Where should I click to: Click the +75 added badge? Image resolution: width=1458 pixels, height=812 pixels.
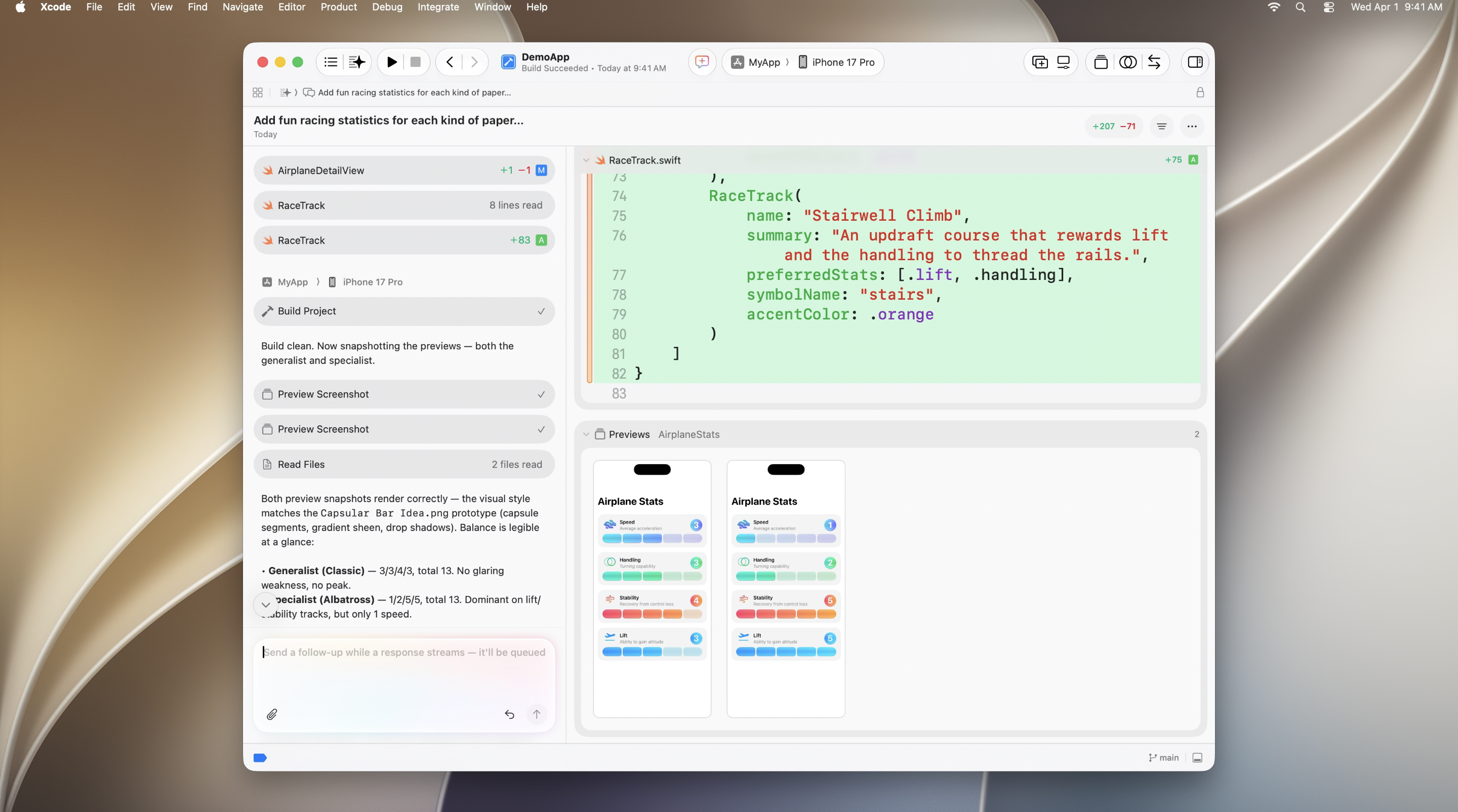(1173, 159)
